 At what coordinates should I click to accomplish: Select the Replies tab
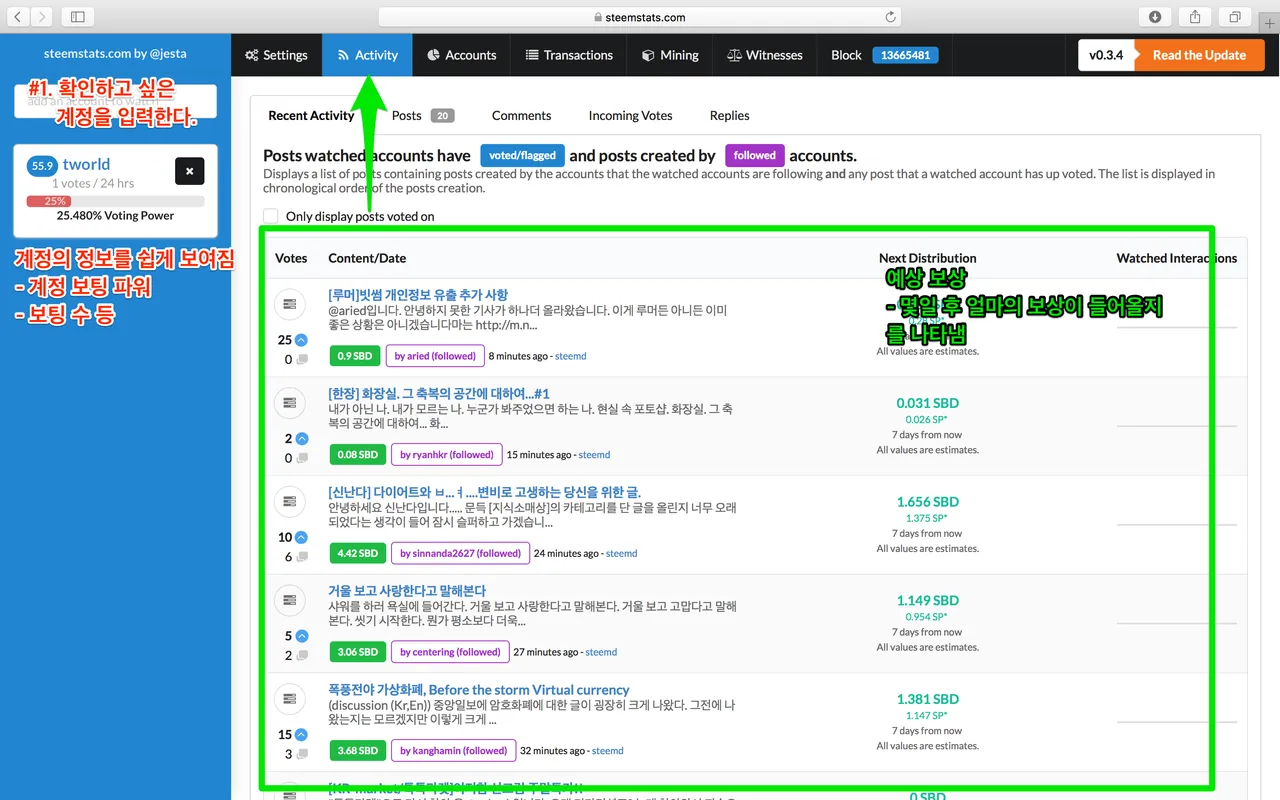click(729, 115)
